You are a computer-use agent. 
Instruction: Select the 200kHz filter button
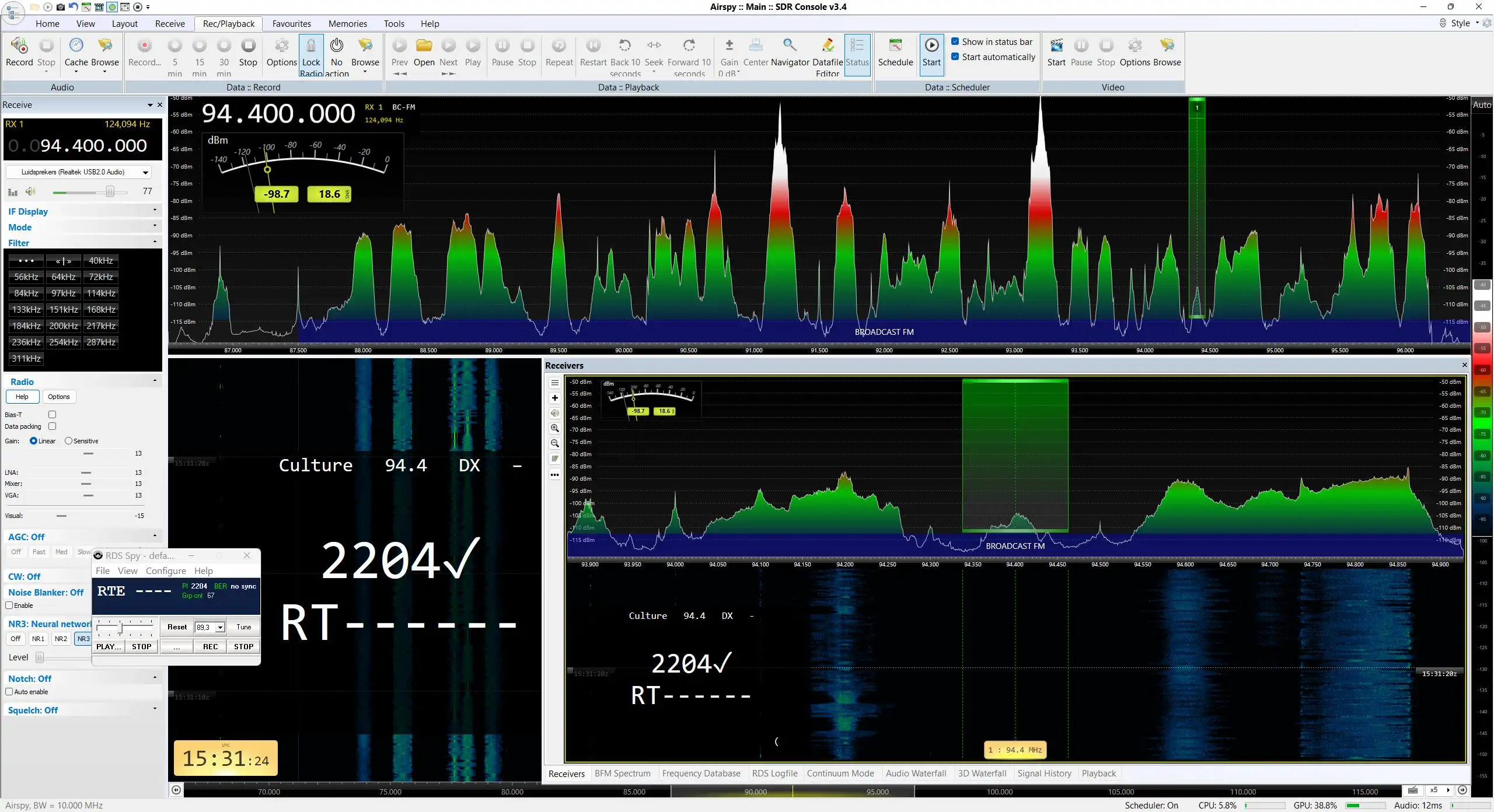(64, 326)
